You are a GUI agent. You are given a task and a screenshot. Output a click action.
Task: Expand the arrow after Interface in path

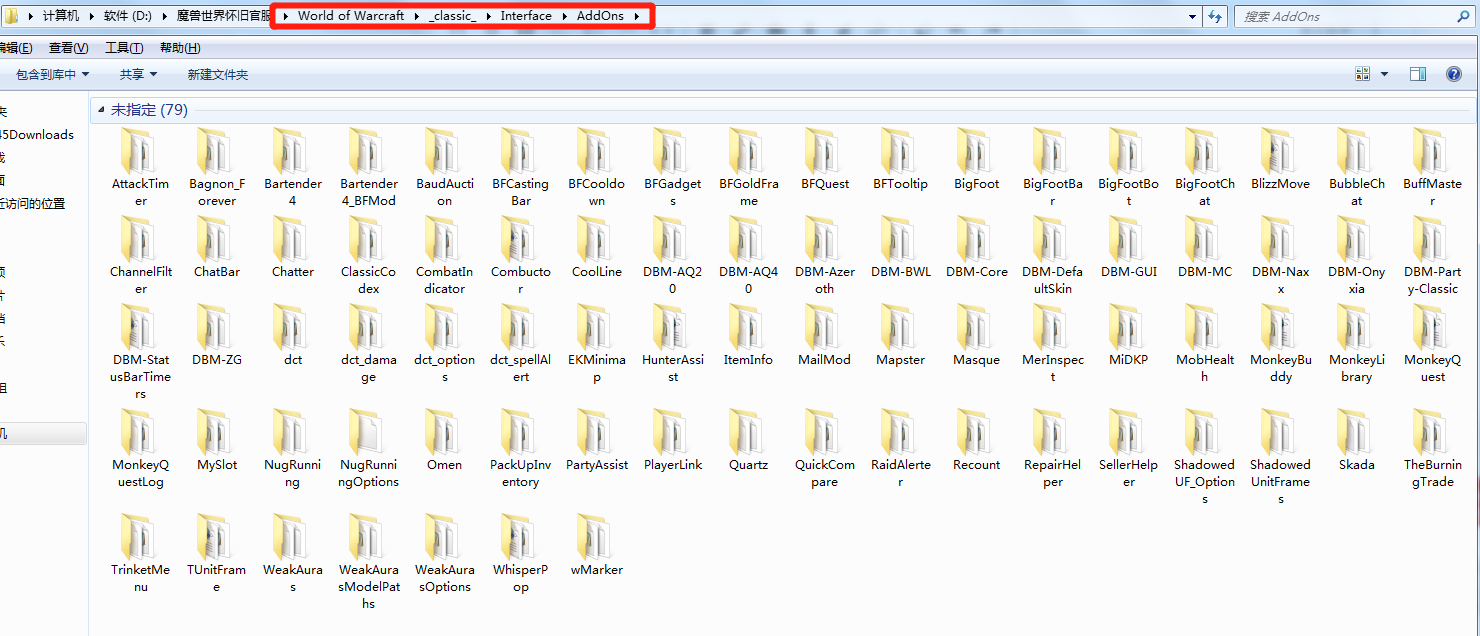[x=564, y=16]
